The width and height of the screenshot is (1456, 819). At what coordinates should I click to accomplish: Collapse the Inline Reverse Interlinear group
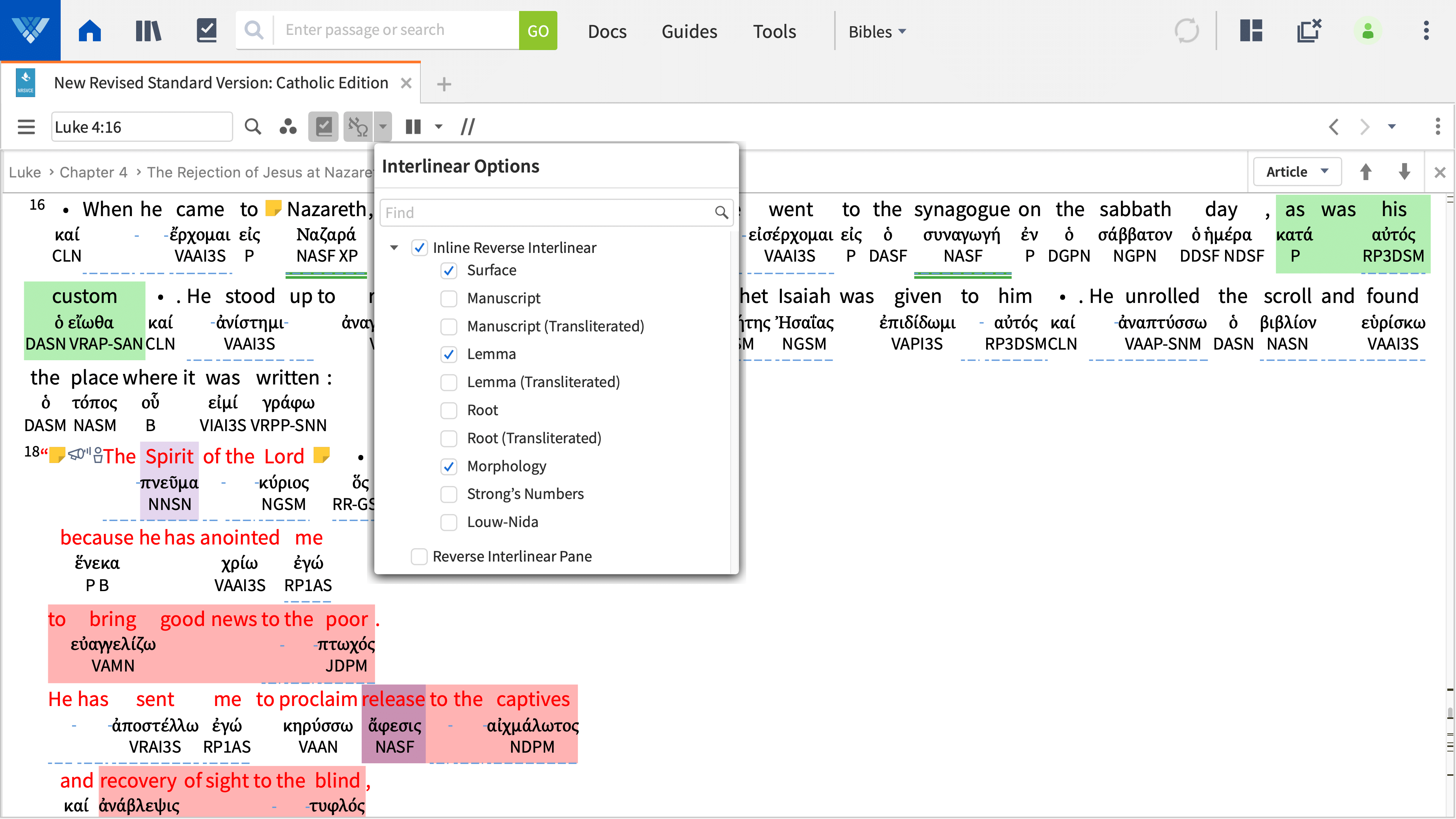[394, 248]
